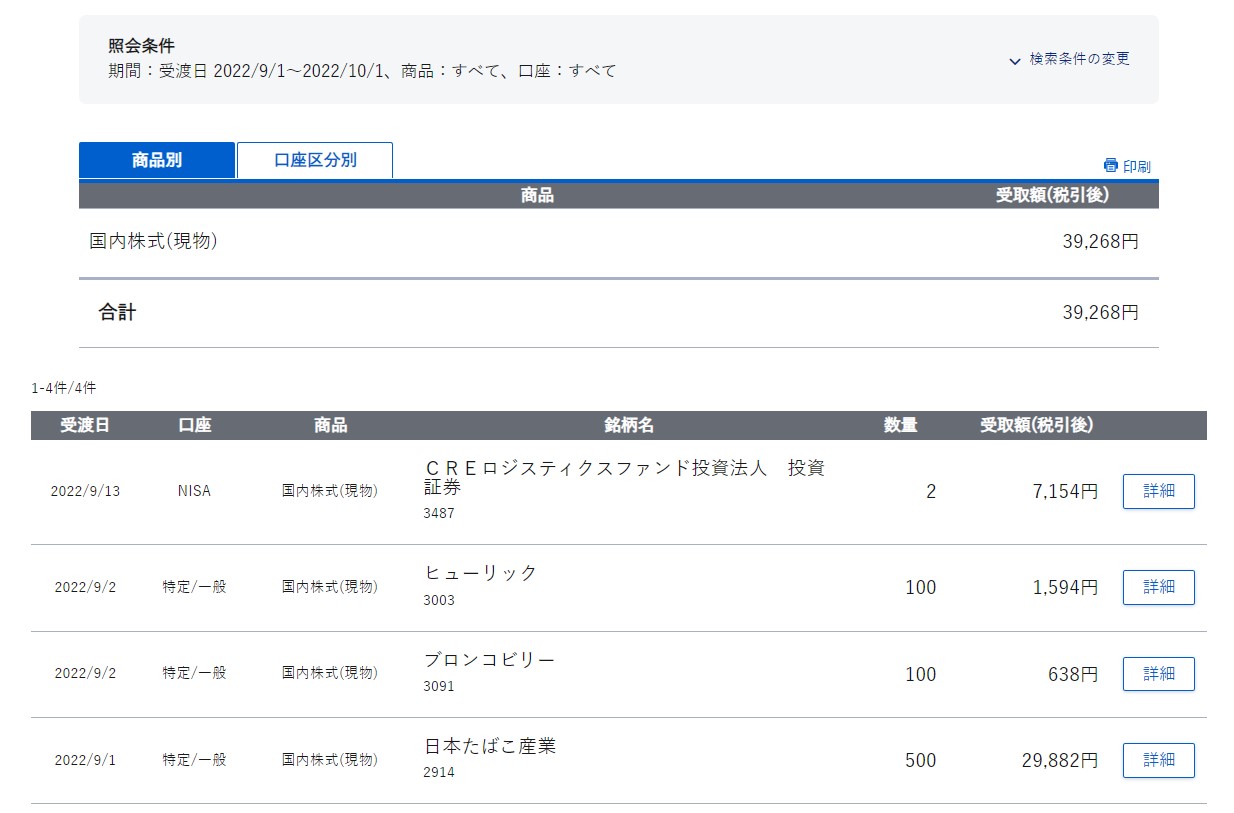Click the 受渡日 column header
Image resolution: width=1234 pixels, height=813 pixels.
click(x=85, y=425)
